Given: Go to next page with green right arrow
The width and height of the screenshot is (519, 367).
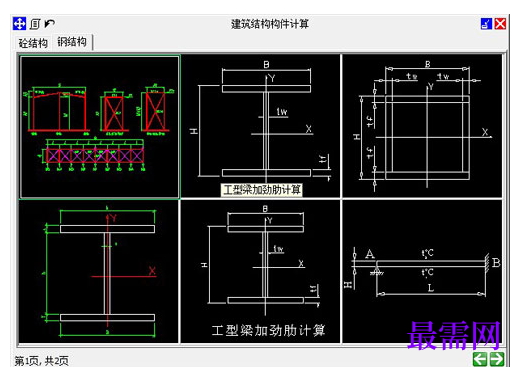Looking at the screenshot, I should click(x=497, y=359).
